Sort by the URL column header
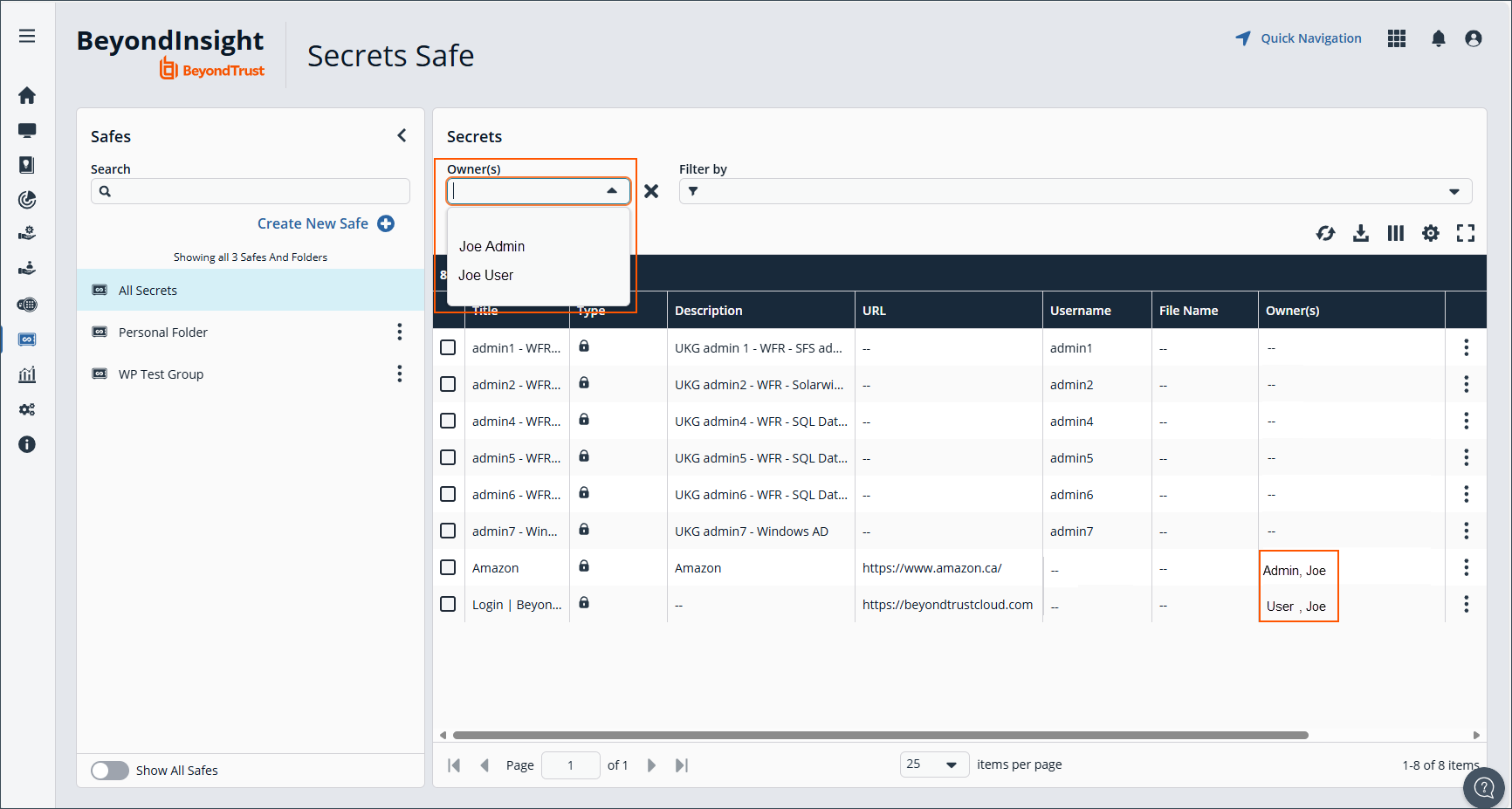The width and height of the screenshot is (1512, 809). tap(948, 310)
